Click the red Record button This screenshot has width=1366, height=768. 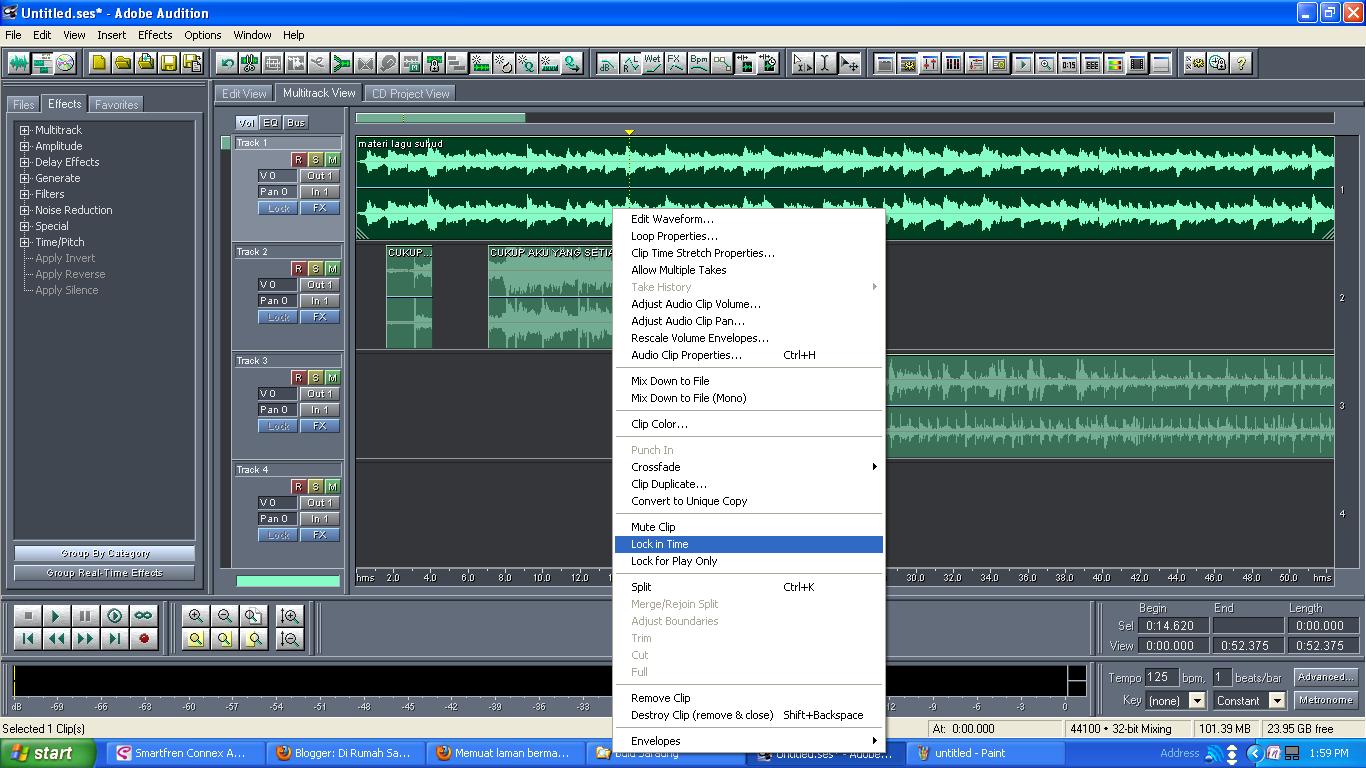[144, 639]
